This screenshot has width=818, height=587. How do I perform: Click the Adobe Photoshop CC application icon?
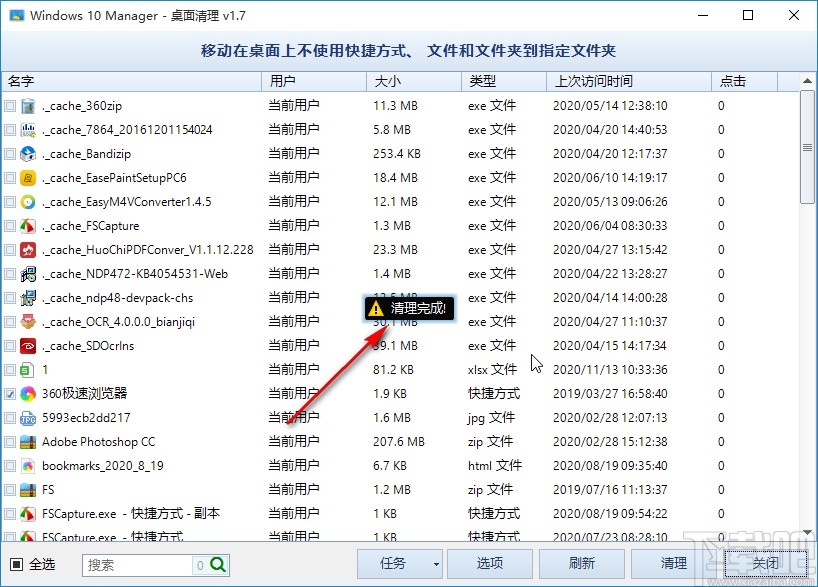(x=26, y=441)
